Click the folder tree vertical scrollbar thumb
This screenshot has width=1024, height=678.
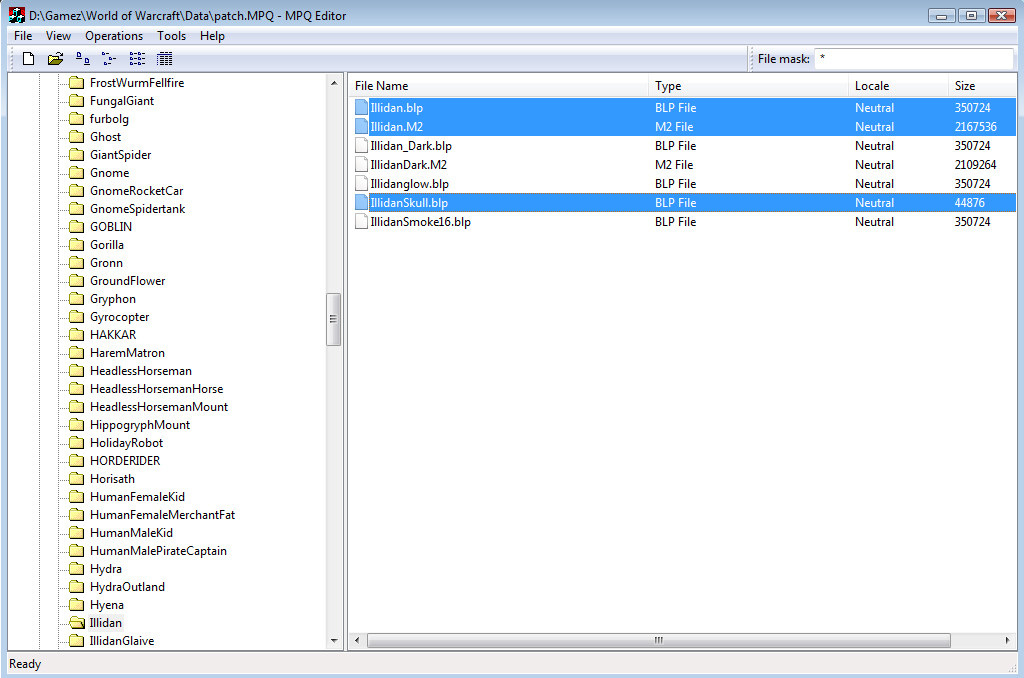coord(334,319)
